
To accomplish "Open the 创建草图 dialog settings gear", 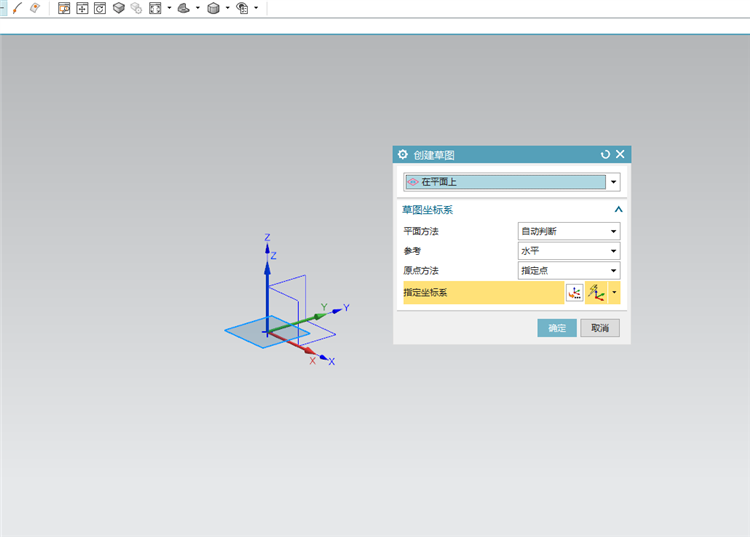I will (x=403, y=154).
